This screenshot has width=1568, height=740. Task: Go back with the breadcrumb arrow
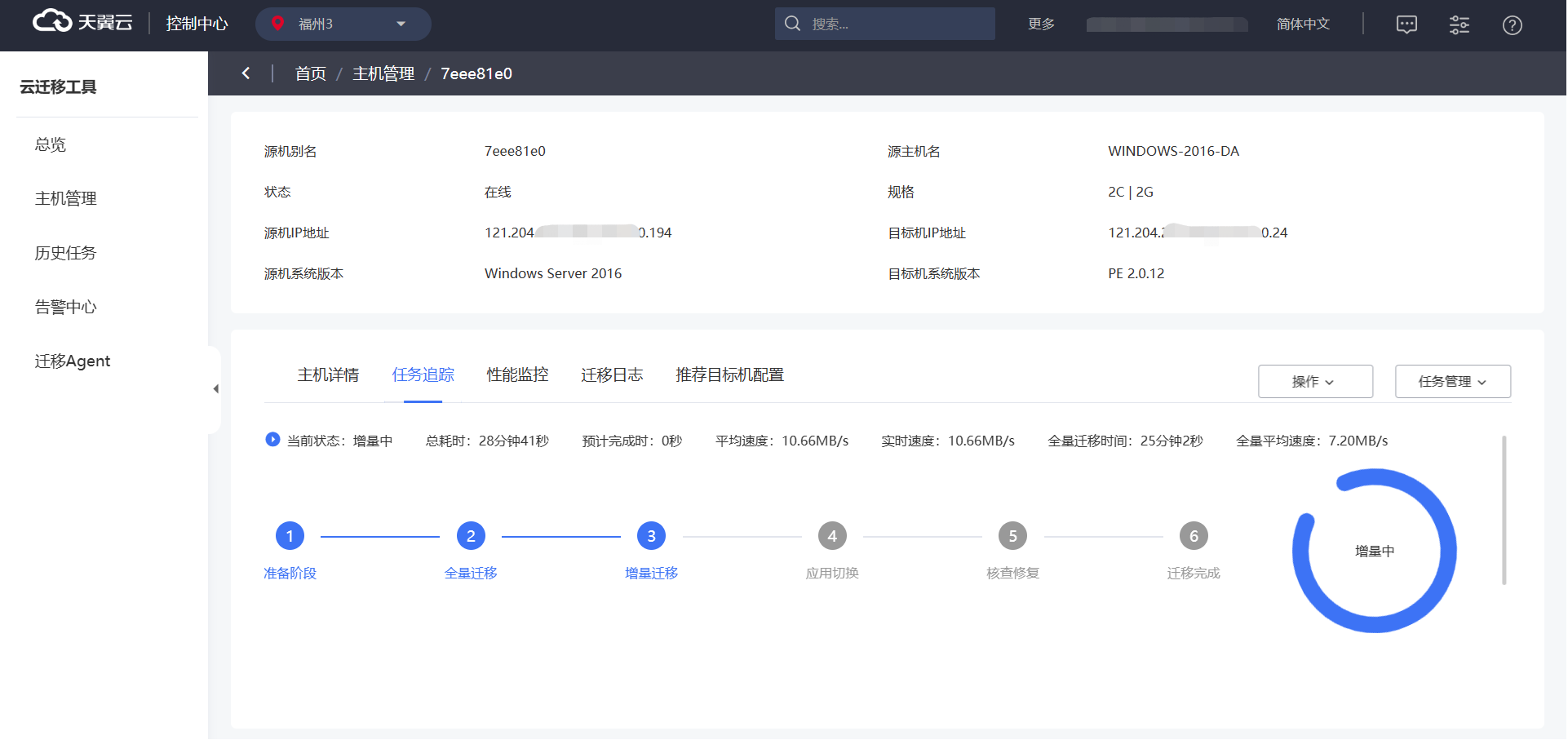246,73
